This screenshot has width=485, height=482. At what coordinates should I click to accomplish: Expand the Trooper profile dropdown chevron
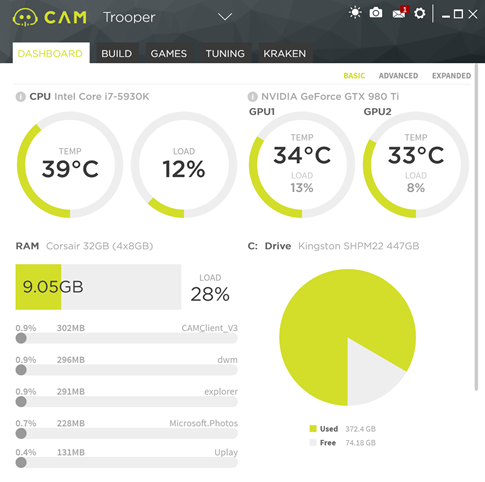pyautogui.click(x=225, y=17)
